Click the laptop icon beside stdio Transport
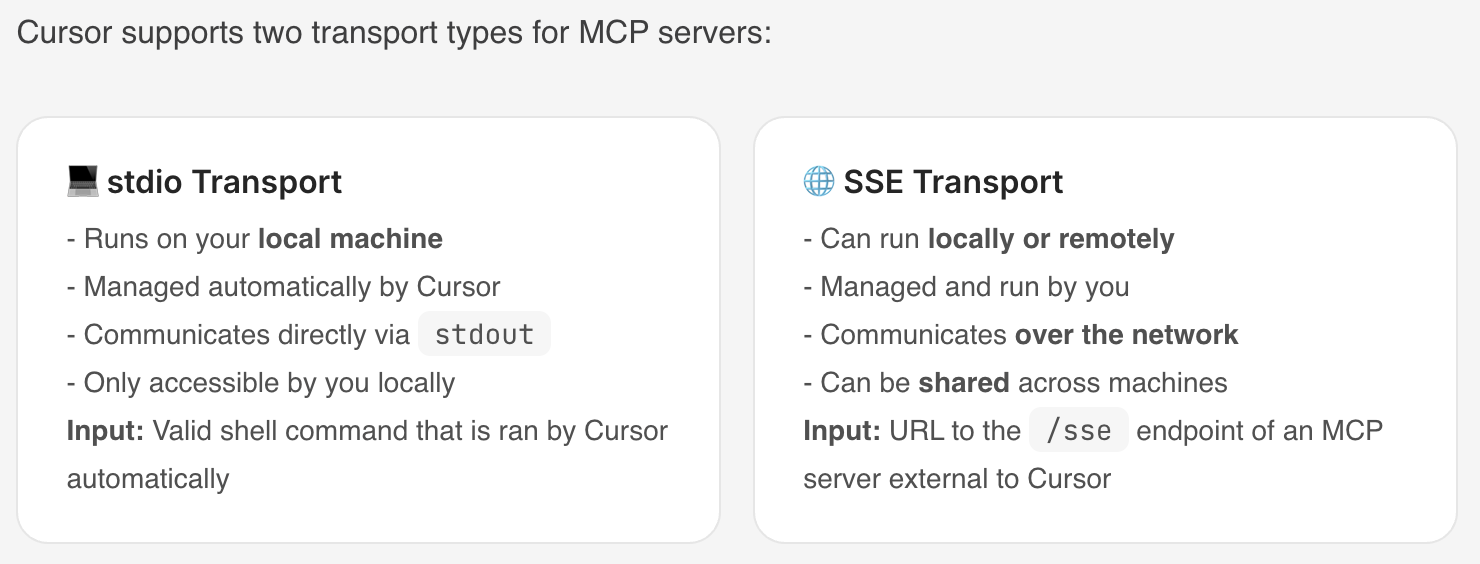The width and height of the screenshot is (1480, 564). click(82, 182)
